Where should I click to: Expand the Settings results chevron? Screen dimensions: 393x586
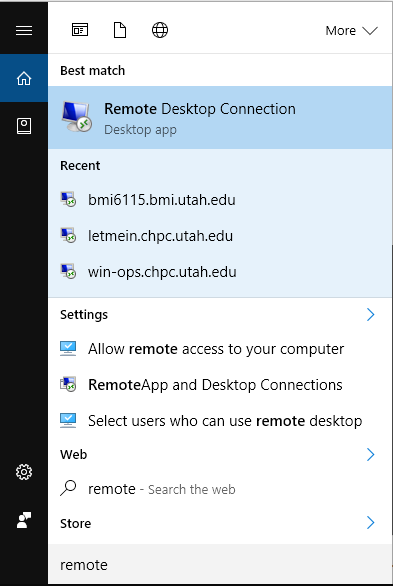coord(370,315)
